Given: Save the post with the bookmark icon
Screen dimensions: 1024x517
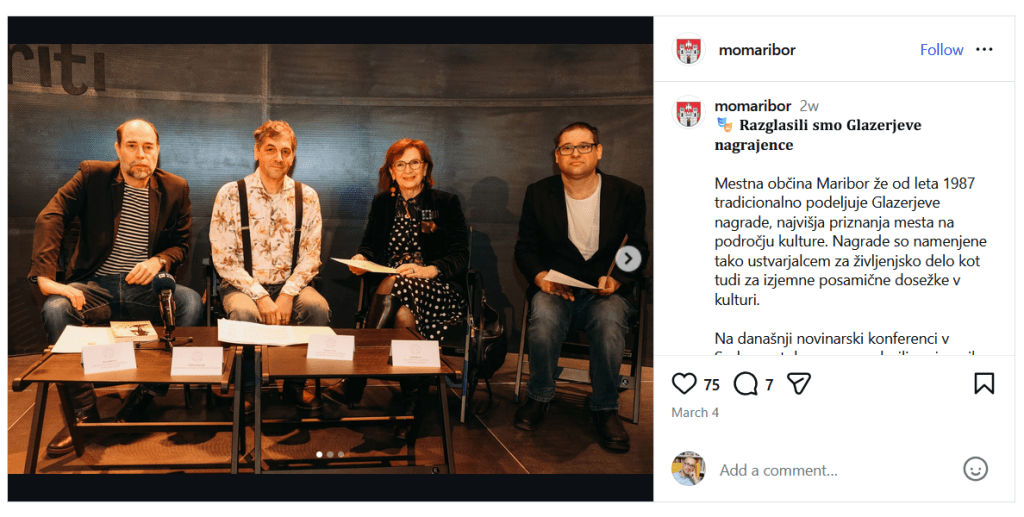Looking at the screenshot, I should tap(984, 383).
